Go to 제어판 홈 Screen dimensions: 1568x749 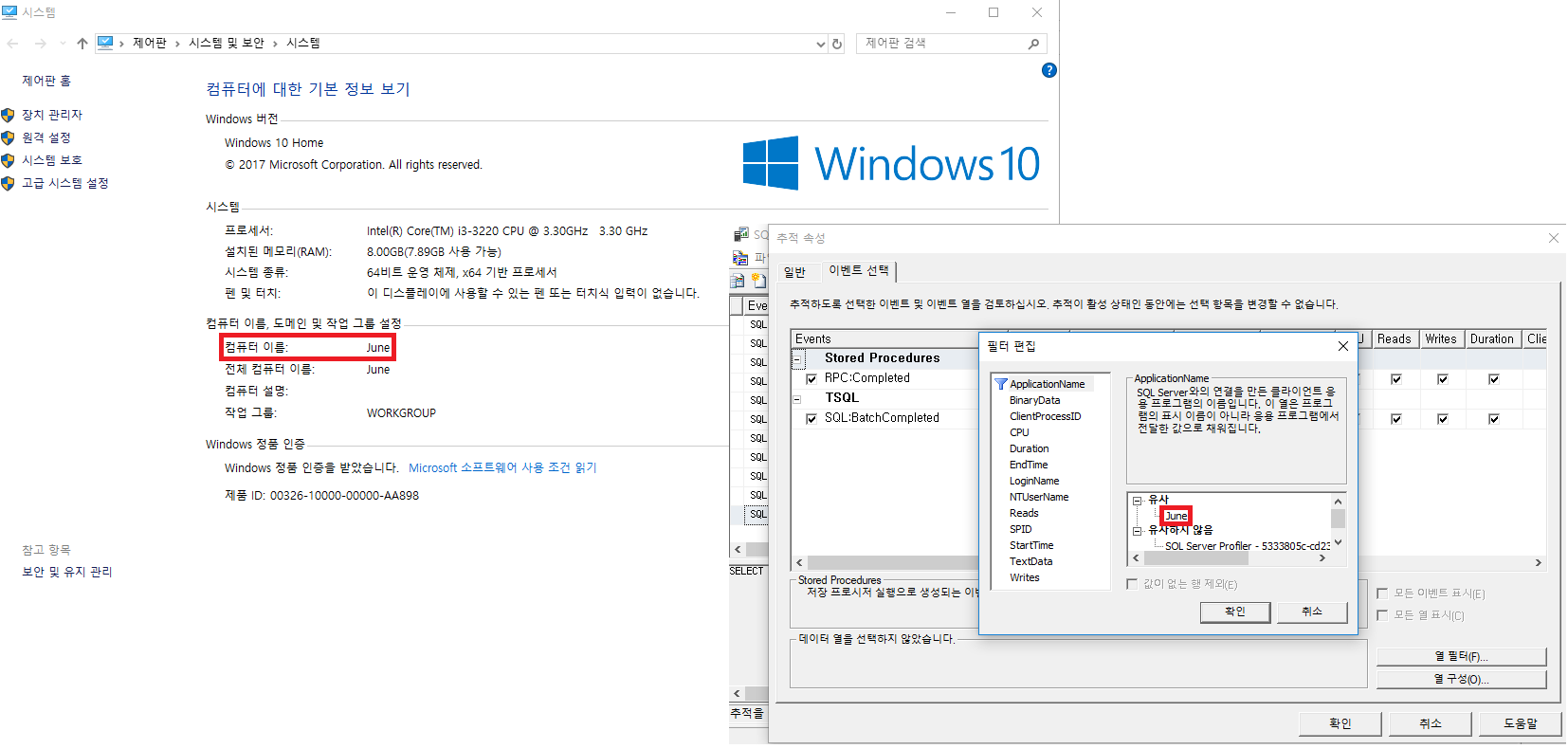pos(46,82)
